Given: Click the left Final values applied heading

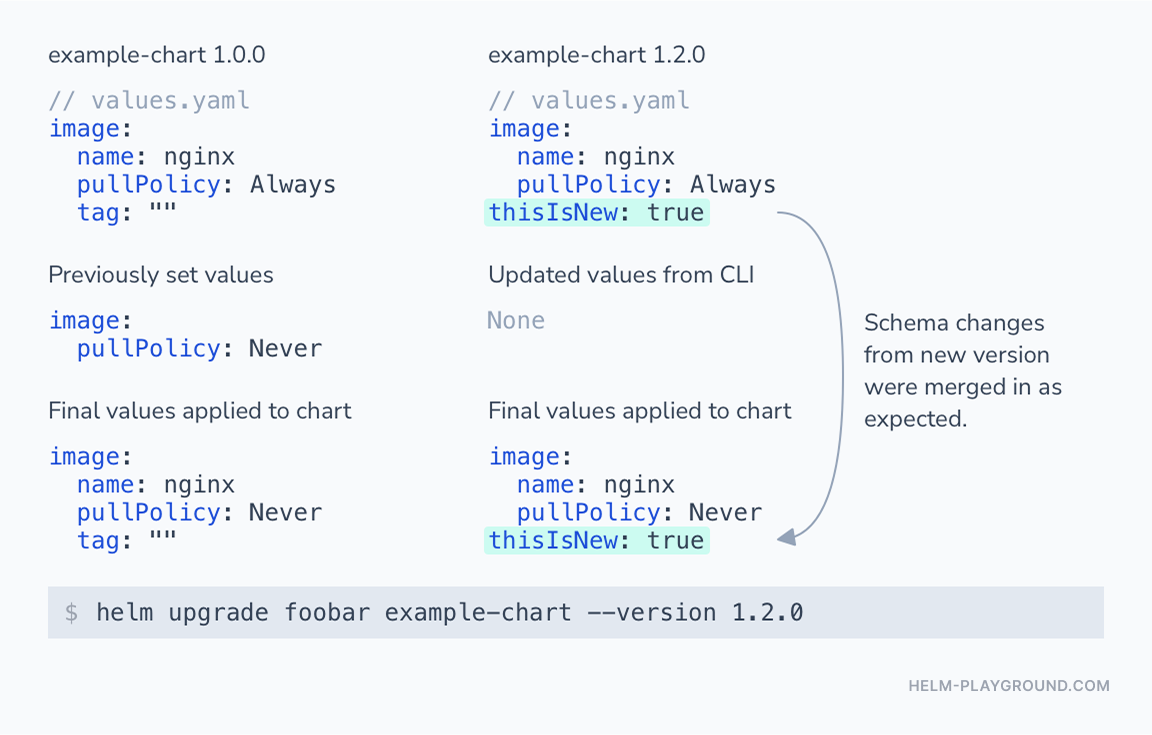Looking at the screenshot, I should pos(200,411).
